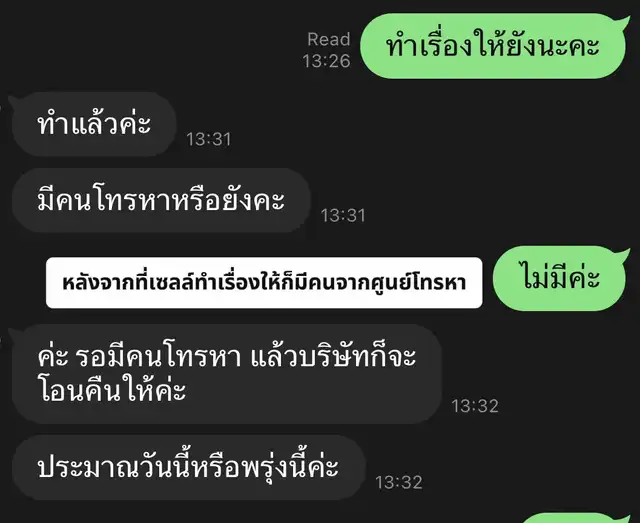The width and height of the screenshot is (640, 523).
Task: Click the tail of the "ทำแล้วค่ะ" bubble
Action: [x=16, y=101]
